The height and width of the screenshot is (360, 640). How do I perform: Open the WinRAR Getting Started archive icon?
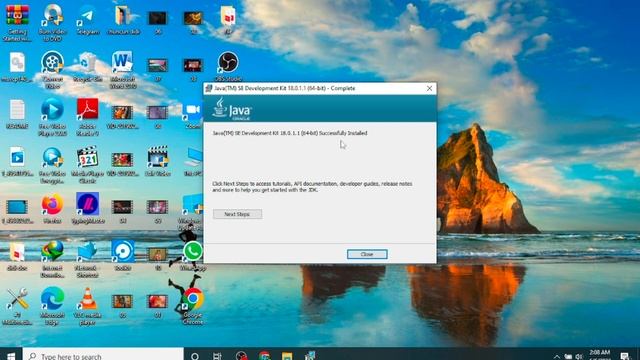(17, 22)
